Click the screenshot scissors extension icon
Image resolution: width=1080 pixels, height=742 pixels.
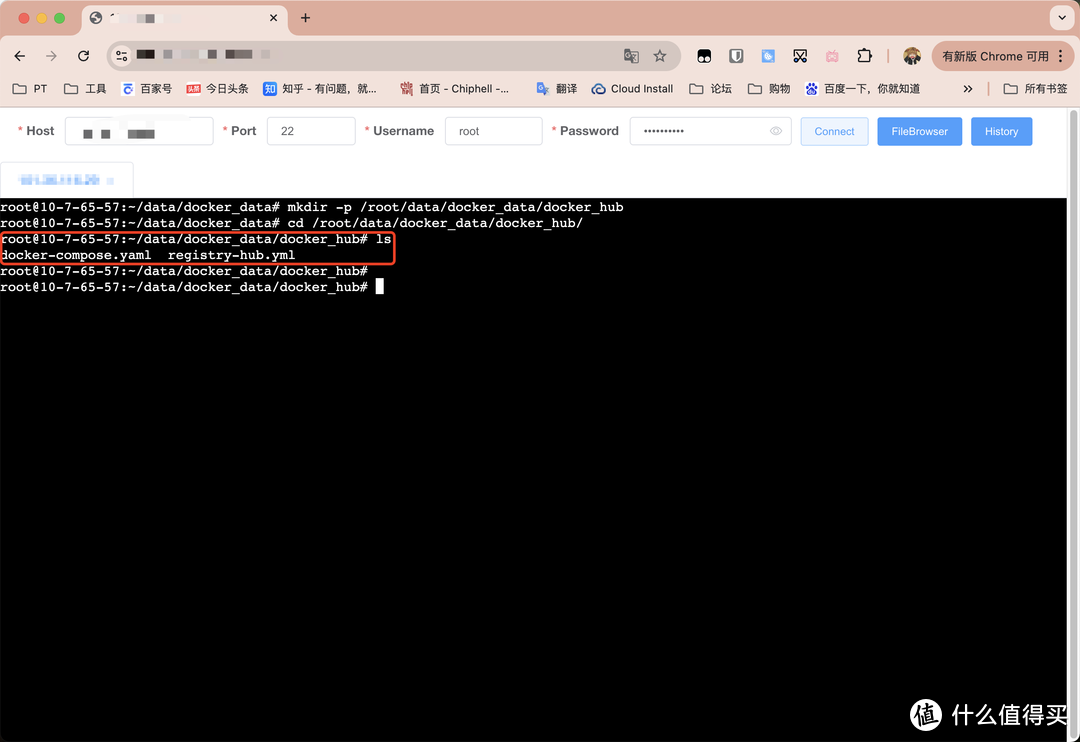coord(800,56)
